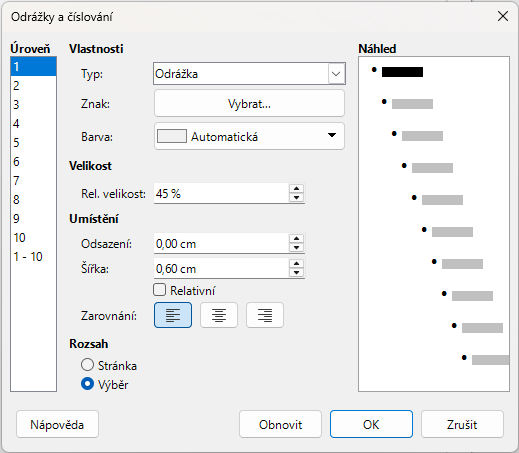Image resolution: width=519 pixels, height=453 pixels.
Task: Click the Nápověda button
Action: (x=57, y=424)
